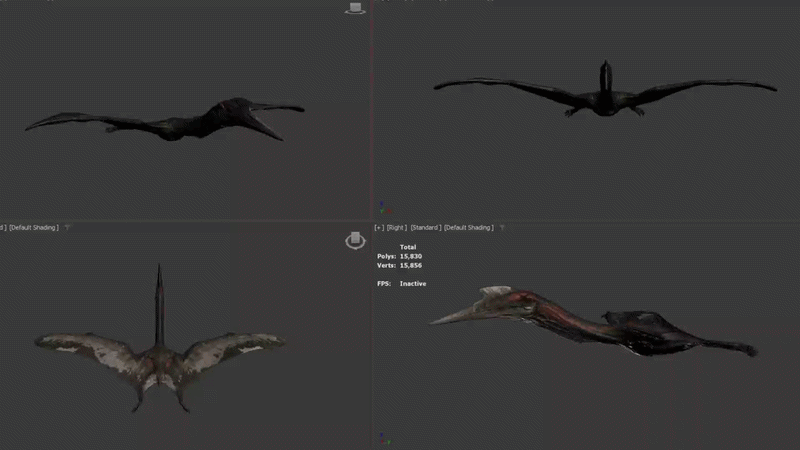The height and width of the screenshot is (450, 800).
Task: Open the [Standard] viewport preset menu
Action: click(x=425, y=228)
